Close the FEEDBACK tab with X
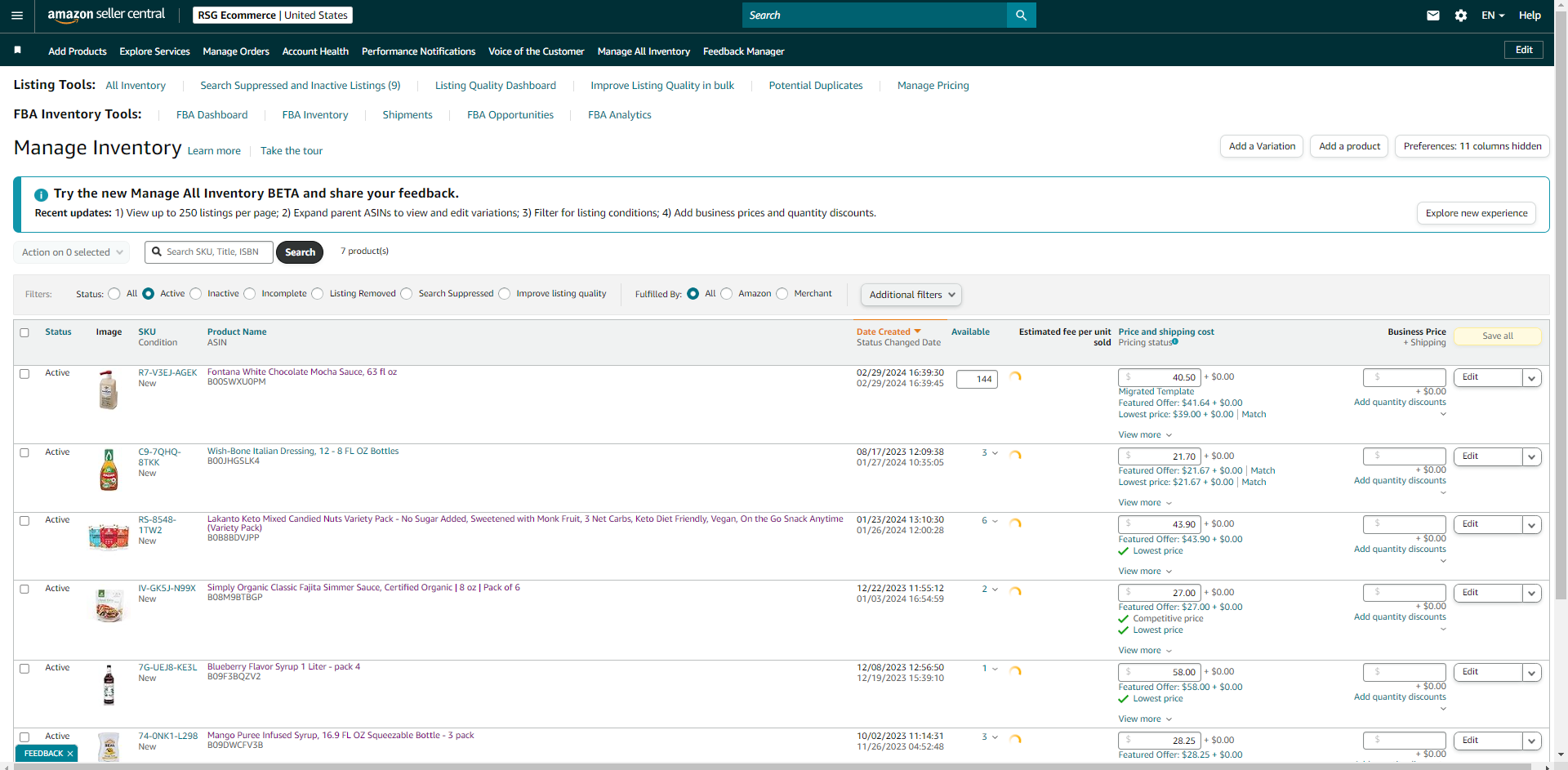 click(70, 754)
